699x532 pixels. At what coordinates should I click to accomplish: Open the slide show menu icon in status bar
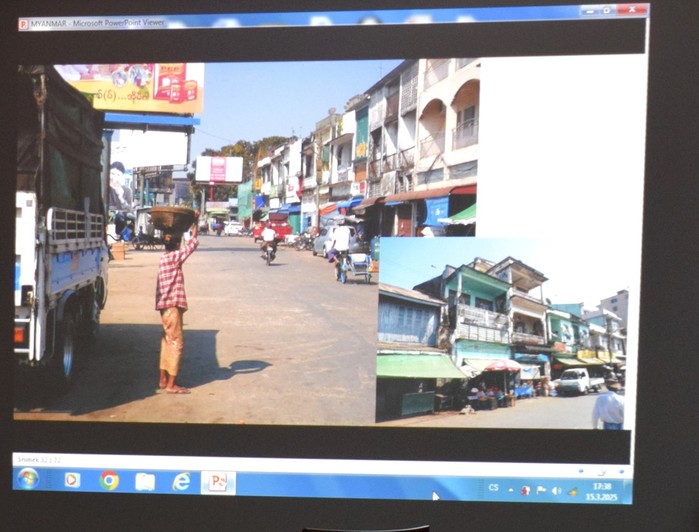(x=602, y=472)
